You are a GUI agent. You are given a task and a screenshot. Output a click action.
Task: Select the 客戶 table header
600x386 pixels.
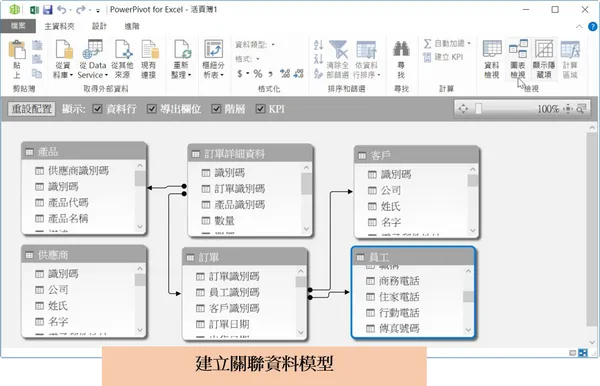click(x=417, y=155)
